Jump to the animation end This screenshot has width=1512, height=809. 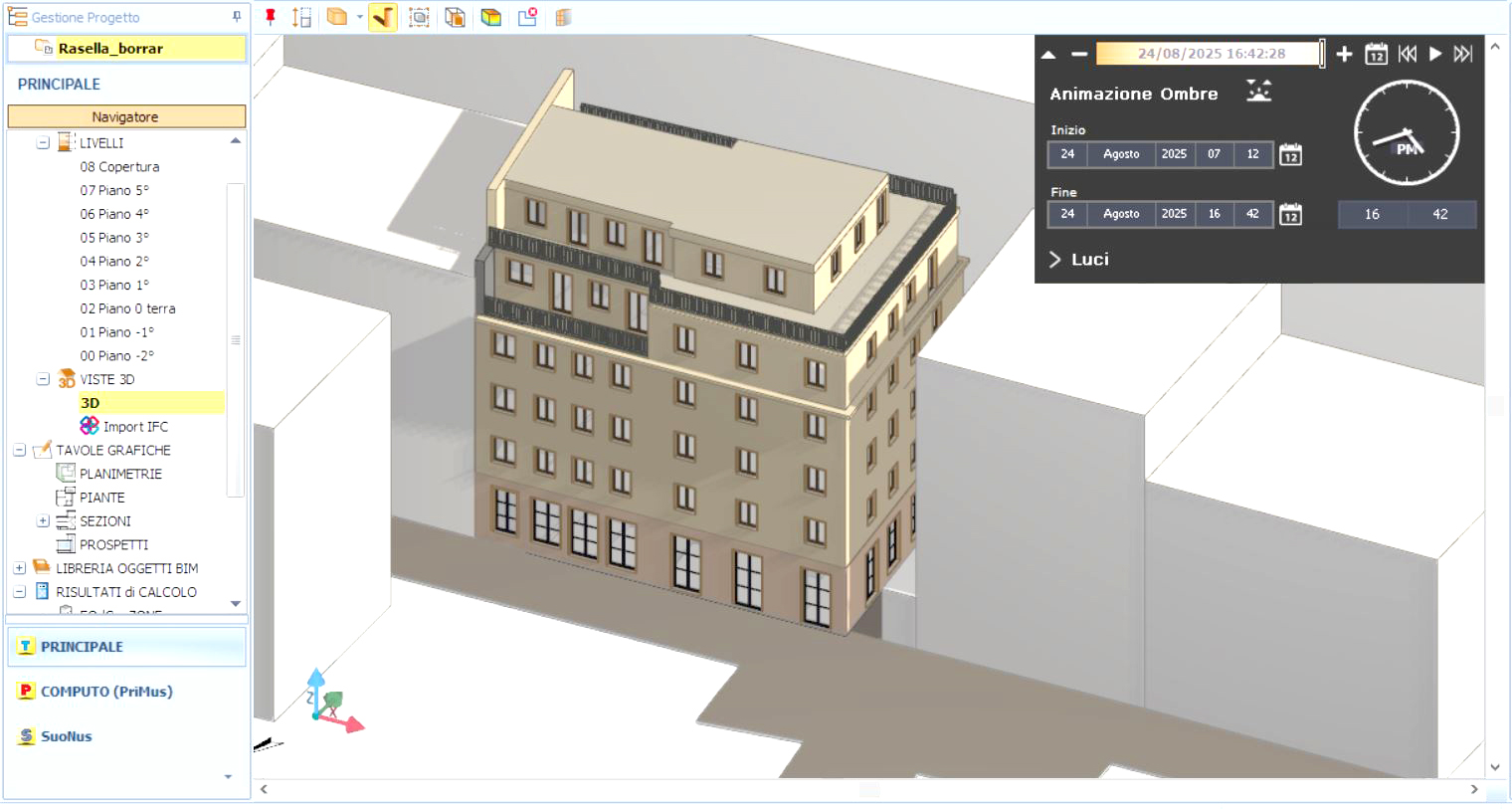[x=1462, y=54]
